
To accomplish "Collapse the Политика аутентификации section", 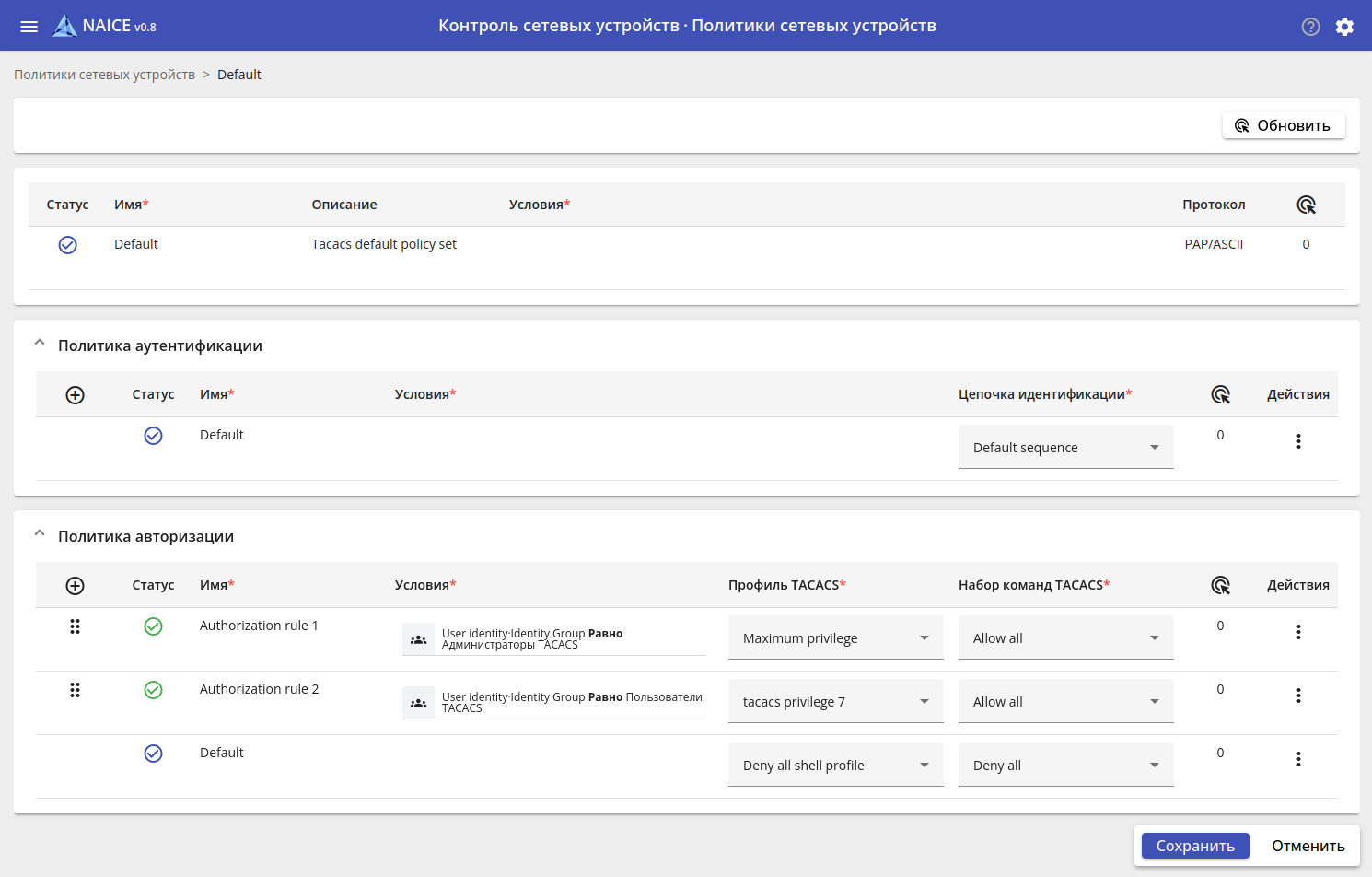I will pos(40,343).
